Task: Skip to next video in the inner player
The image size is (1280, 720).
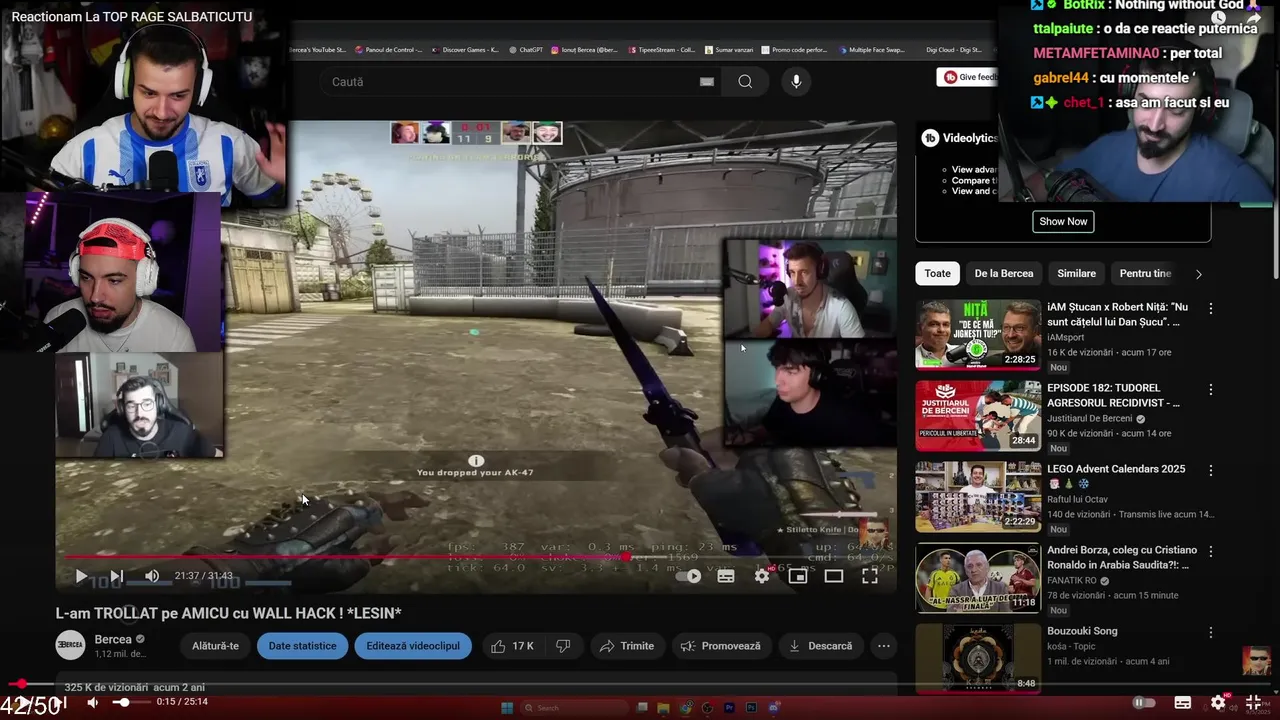Action: click(116, 576)
